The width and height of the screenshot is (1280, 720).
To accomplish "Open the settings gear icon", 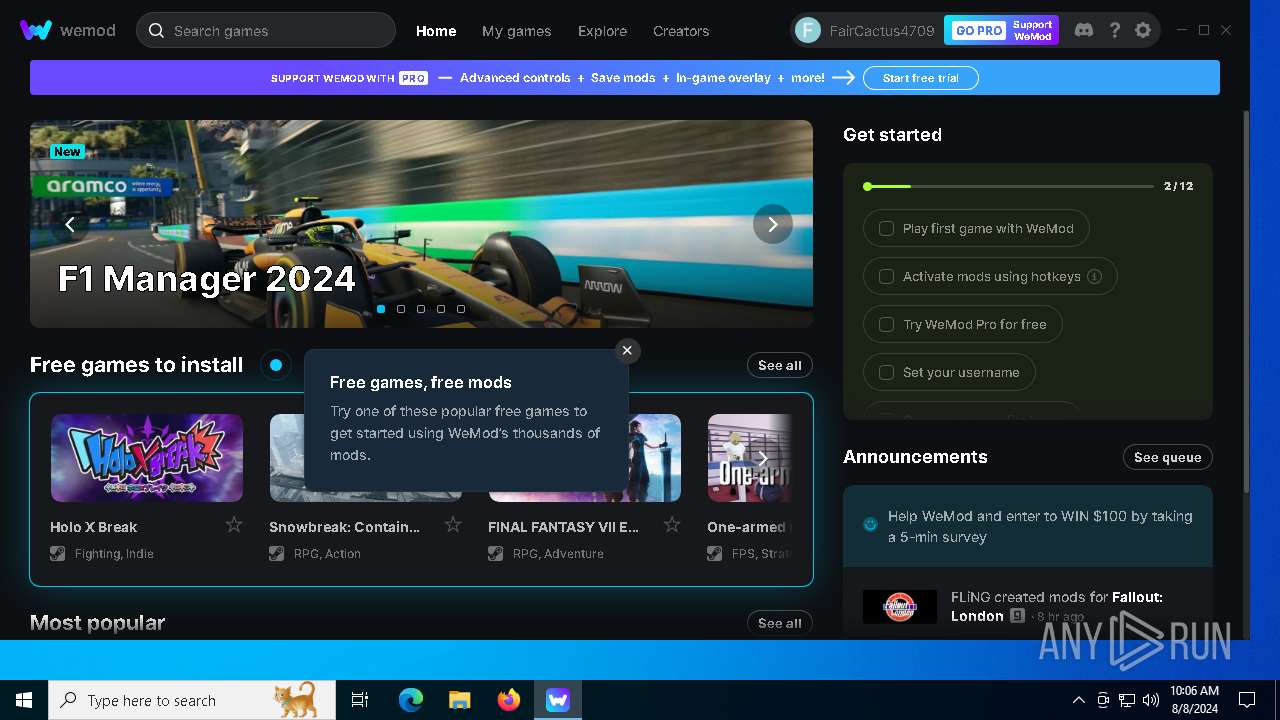I will [1143, 30].
